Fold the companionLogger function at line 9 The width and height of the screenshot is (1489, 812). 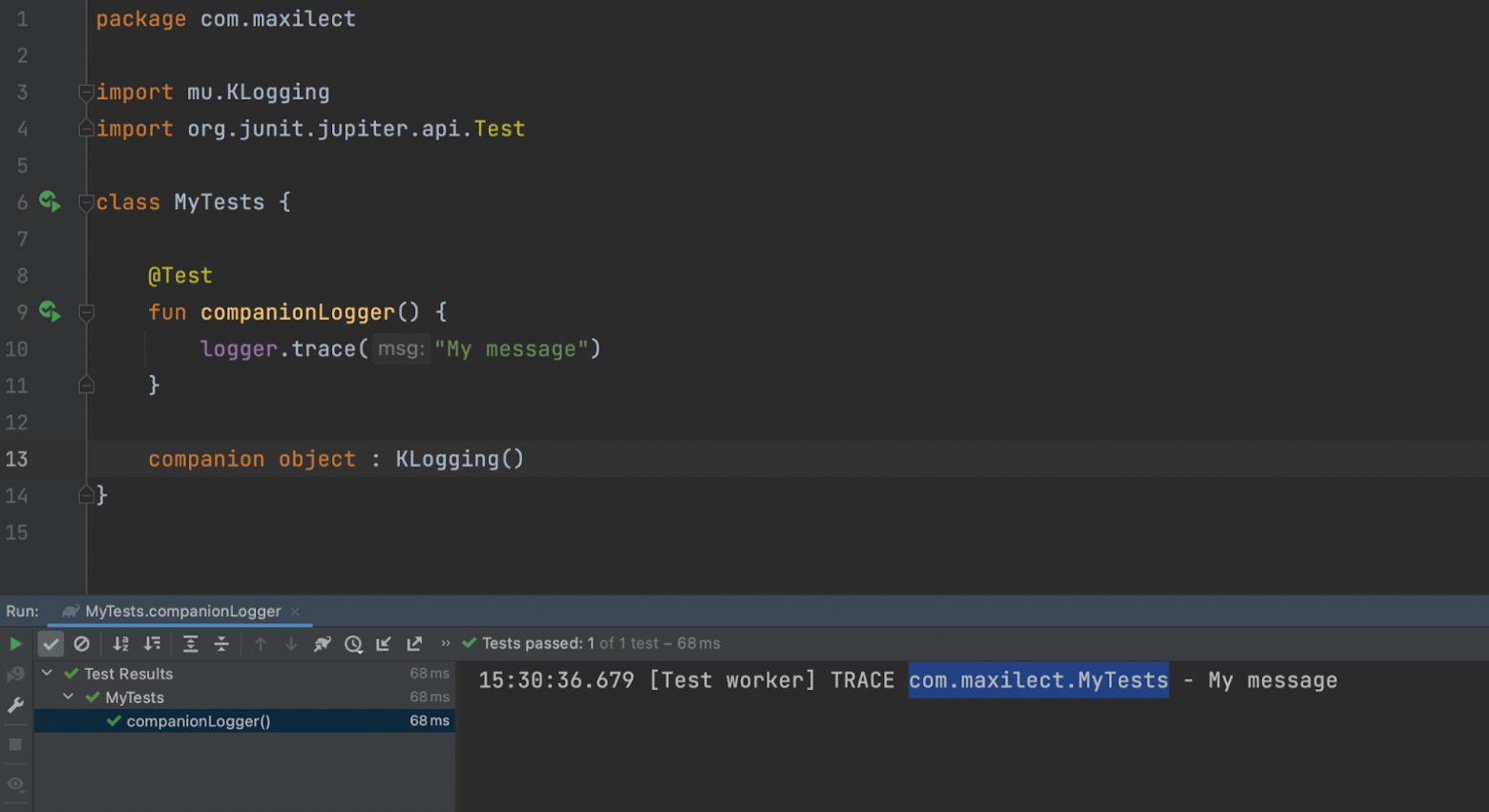[86, 313]
